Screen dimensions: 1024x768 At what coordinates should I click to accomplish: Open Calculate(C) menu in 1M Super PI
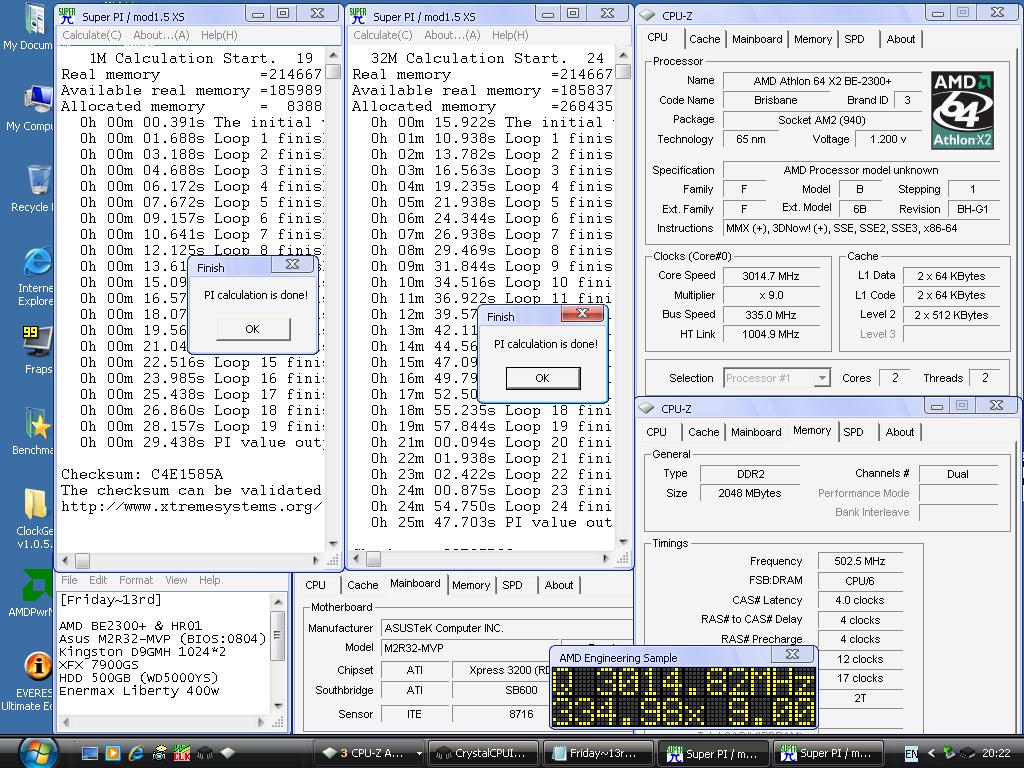(91, 35)
